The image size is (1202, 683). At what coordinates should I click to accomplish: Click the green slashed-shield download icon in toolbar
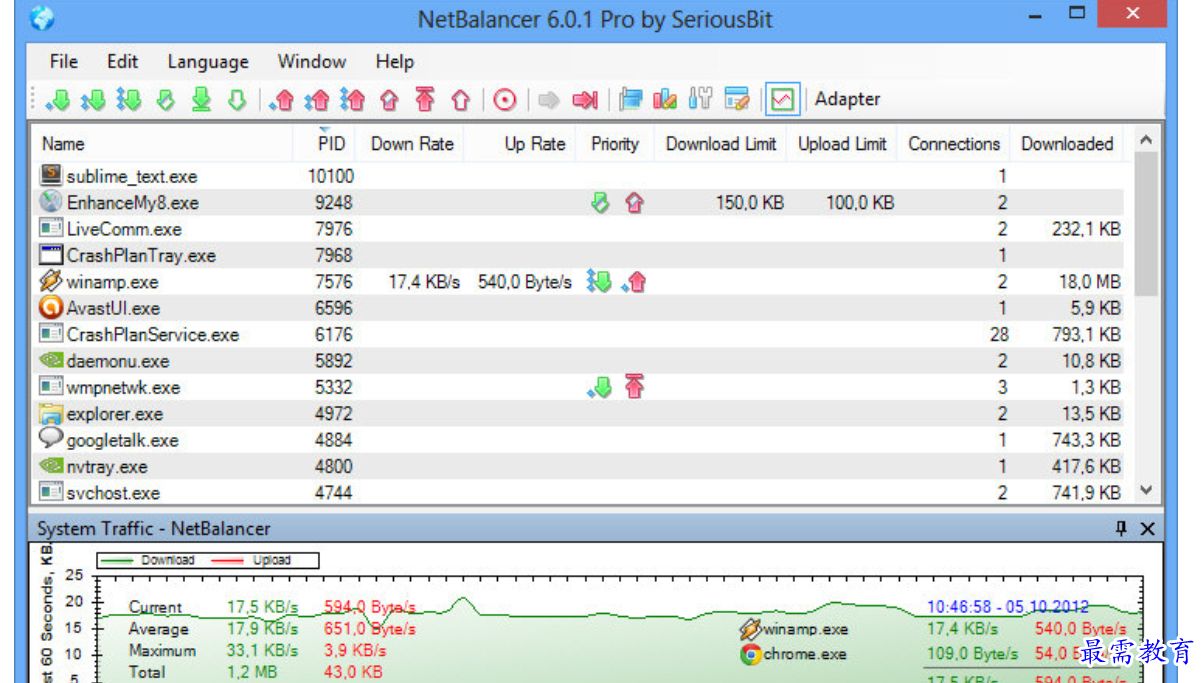pyautogui.click(x=166, y=99)
